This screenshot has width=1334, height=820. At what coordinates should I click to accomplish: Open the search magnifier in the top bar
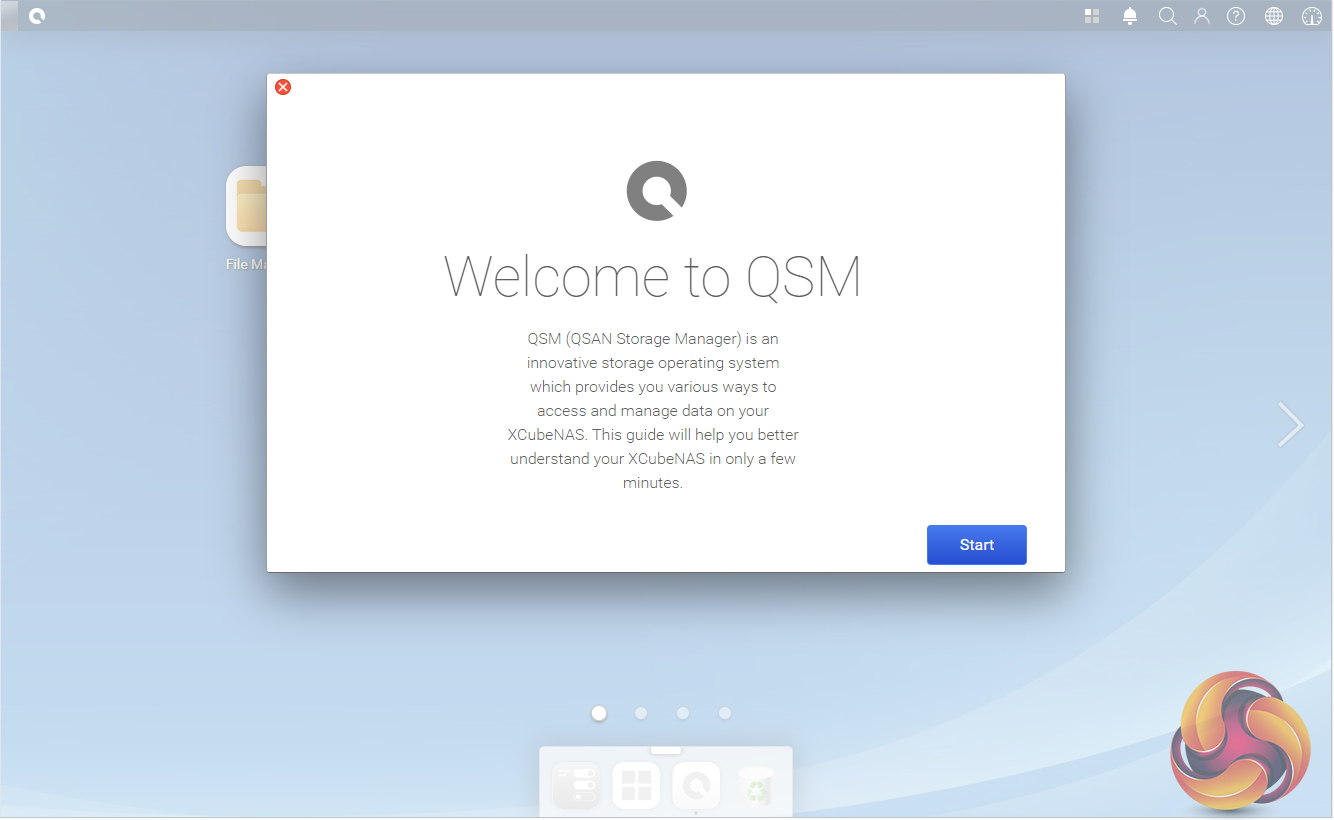pyautogui.click(x=1167, y=16)
